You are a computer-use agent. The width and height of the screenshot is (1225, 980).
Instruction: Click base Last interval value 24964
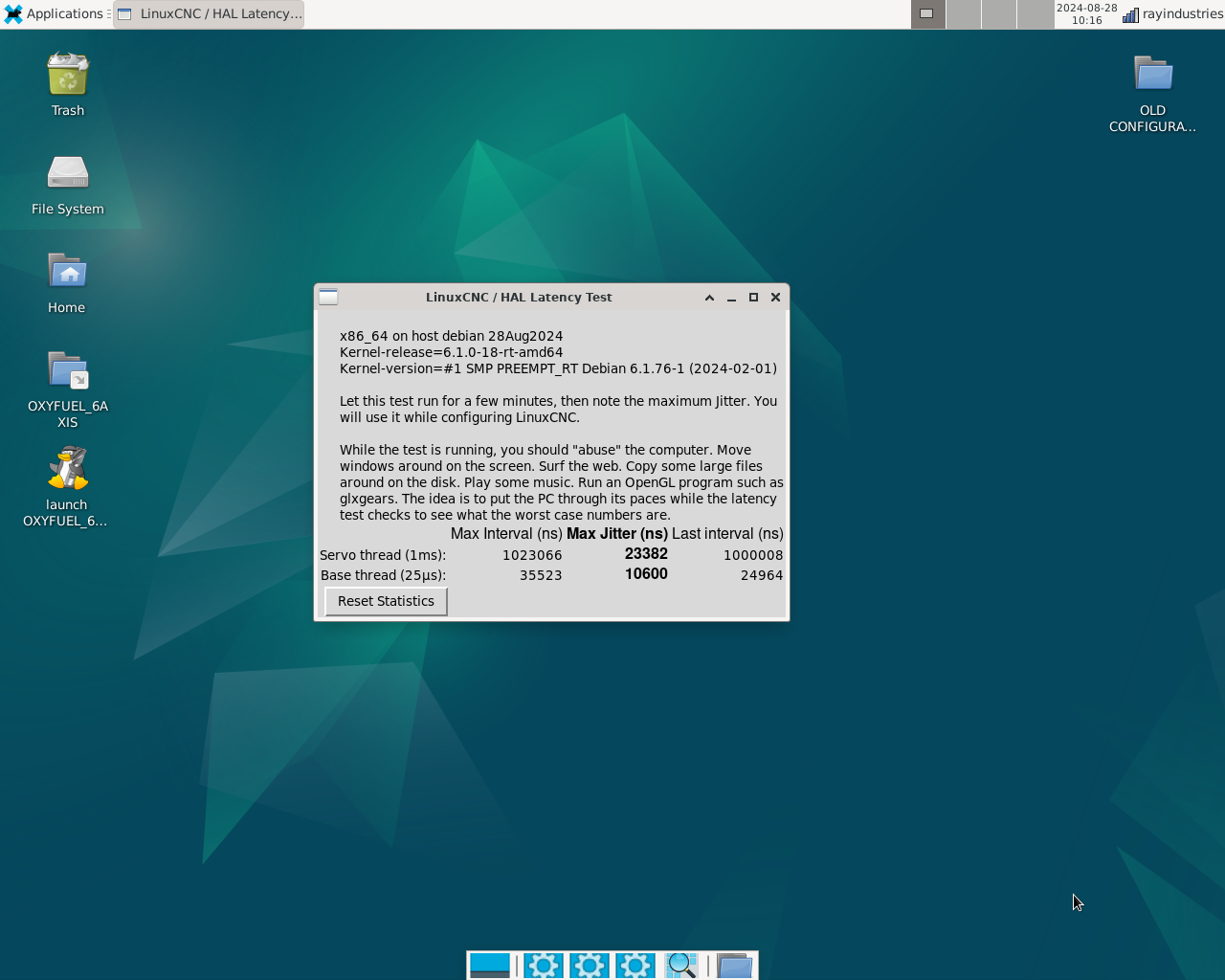762,575
